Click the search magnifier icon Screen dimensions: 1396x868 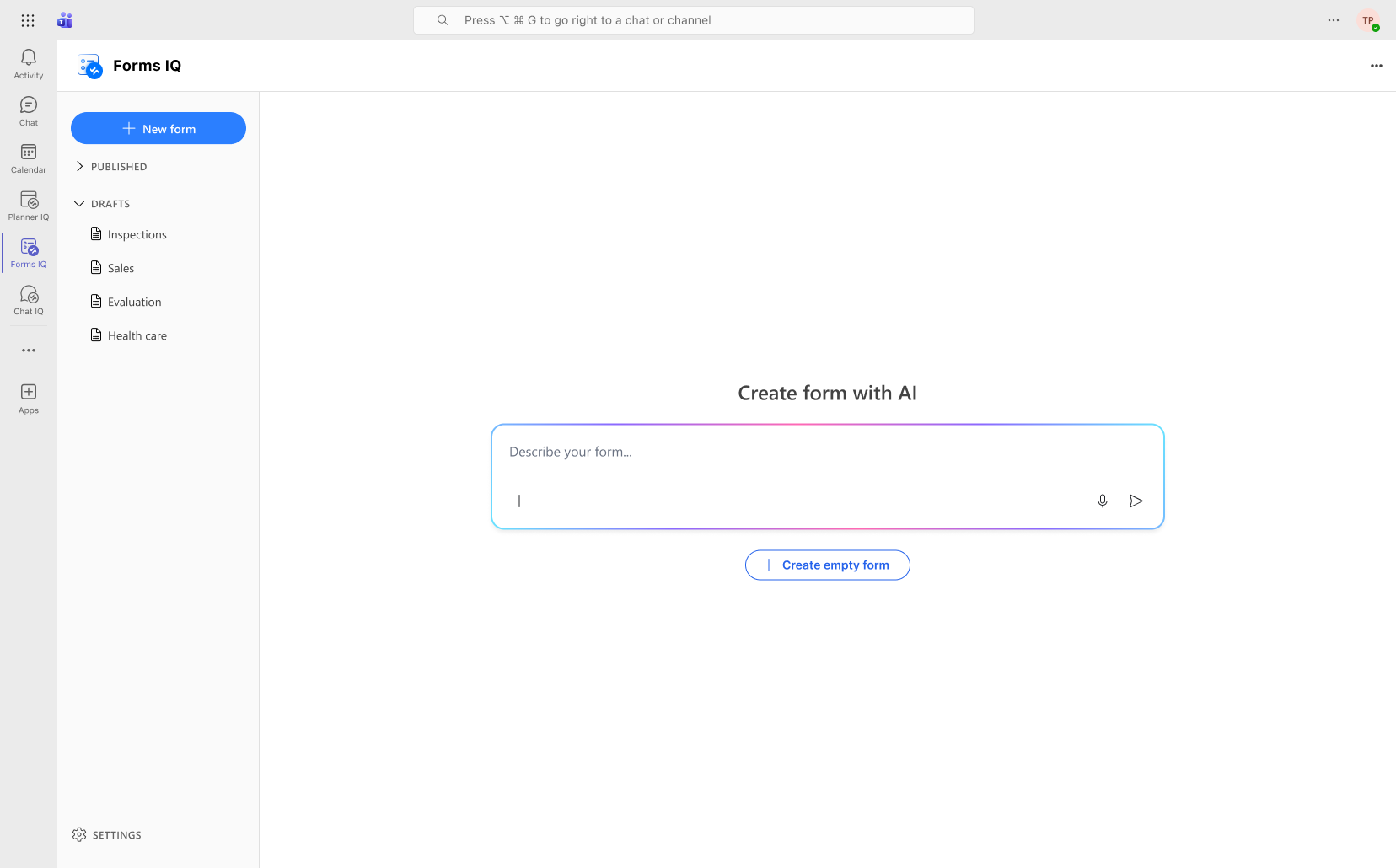443,20
